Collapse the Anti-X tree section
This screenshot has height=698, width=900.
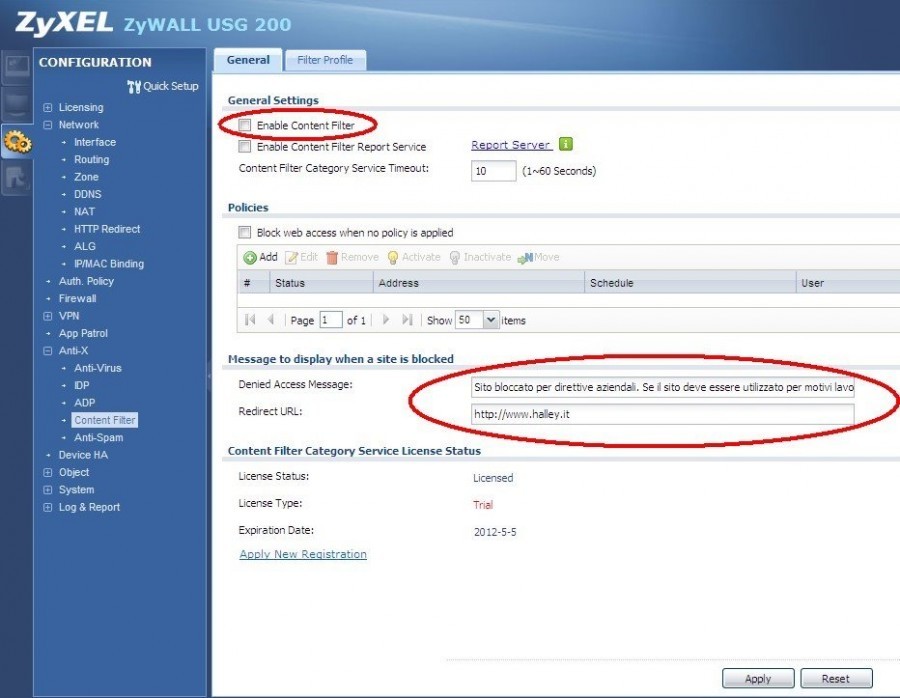(48, 350)
